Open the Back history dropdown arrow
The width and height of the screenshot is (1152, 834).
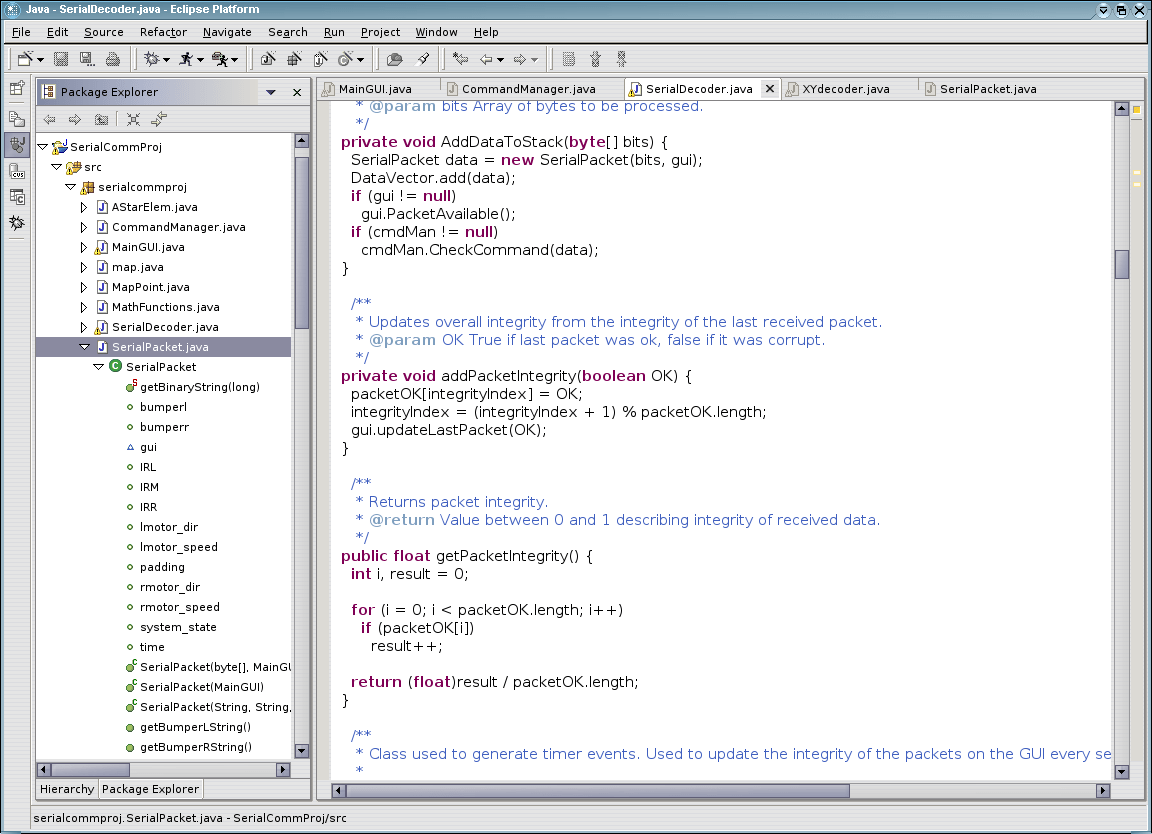coord(501,60)
